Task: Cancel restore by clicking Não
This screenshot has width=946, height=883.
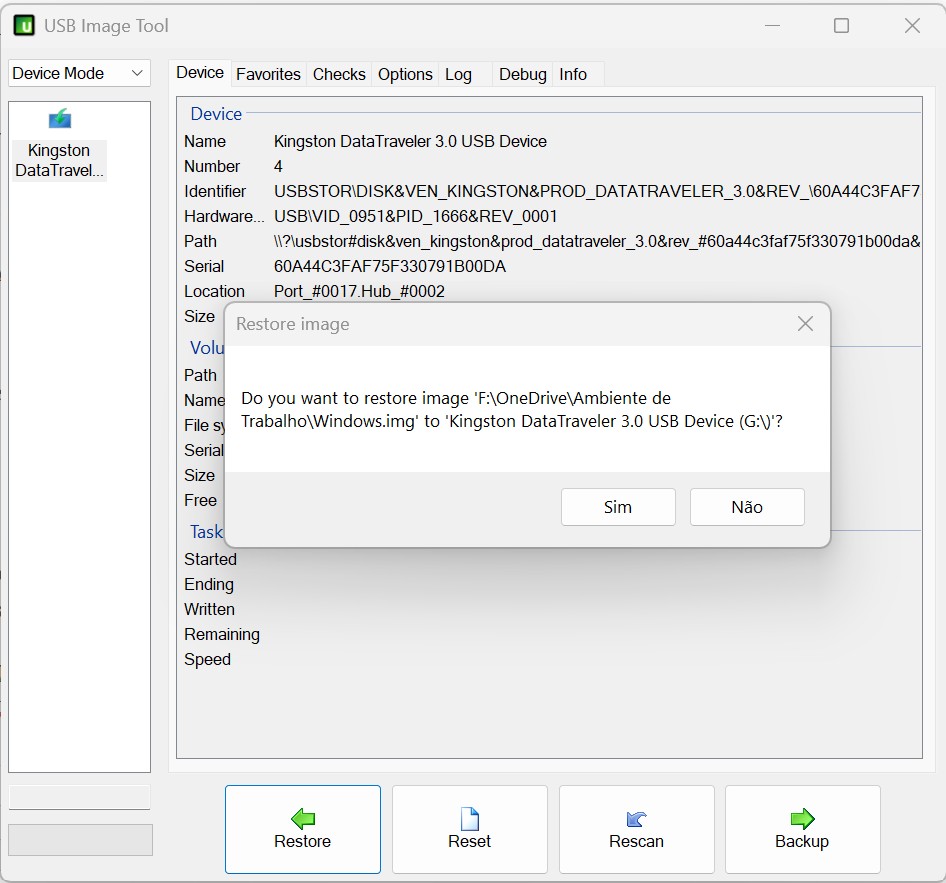Action: tap(747, 507)
